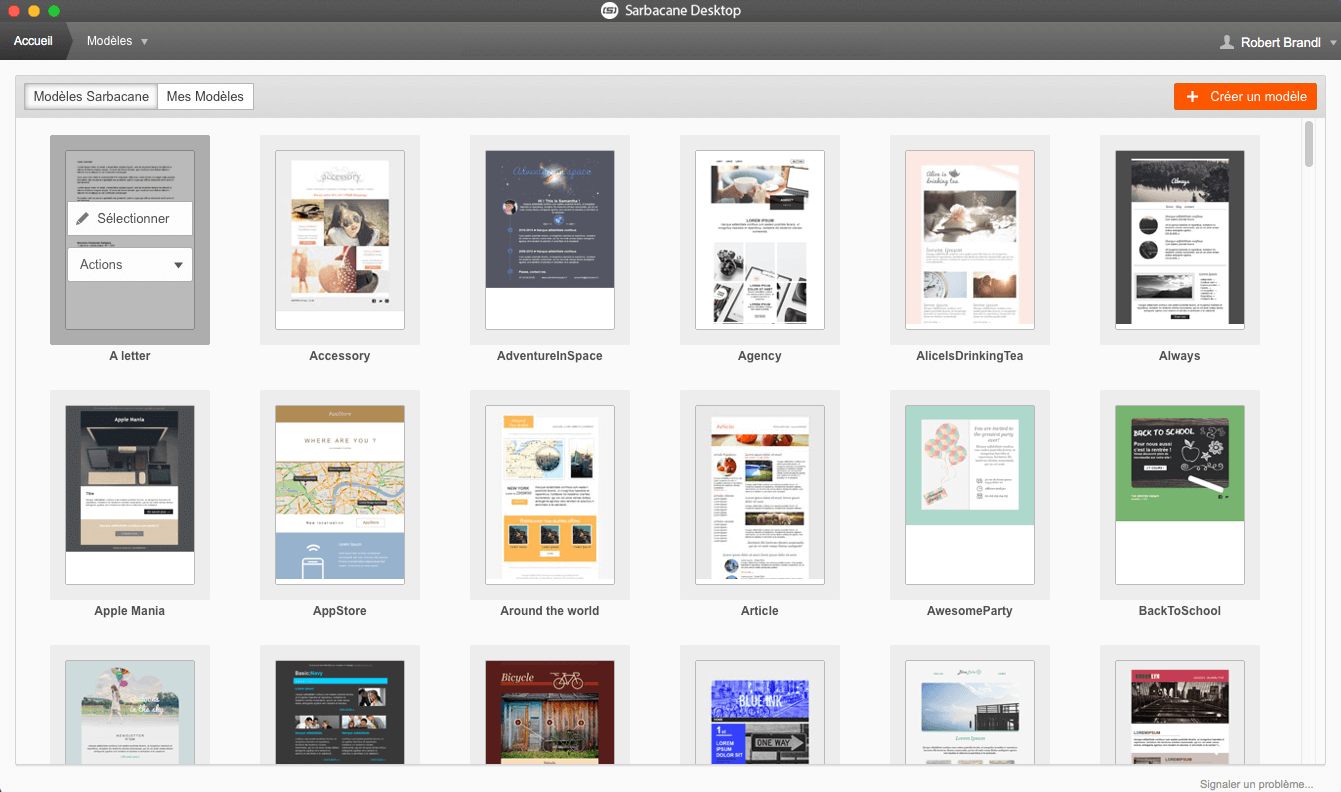Viewport: 1341px width, 792px height.
Task: Click the Créer un modèle button
Action: click(x=1245, y=97)
